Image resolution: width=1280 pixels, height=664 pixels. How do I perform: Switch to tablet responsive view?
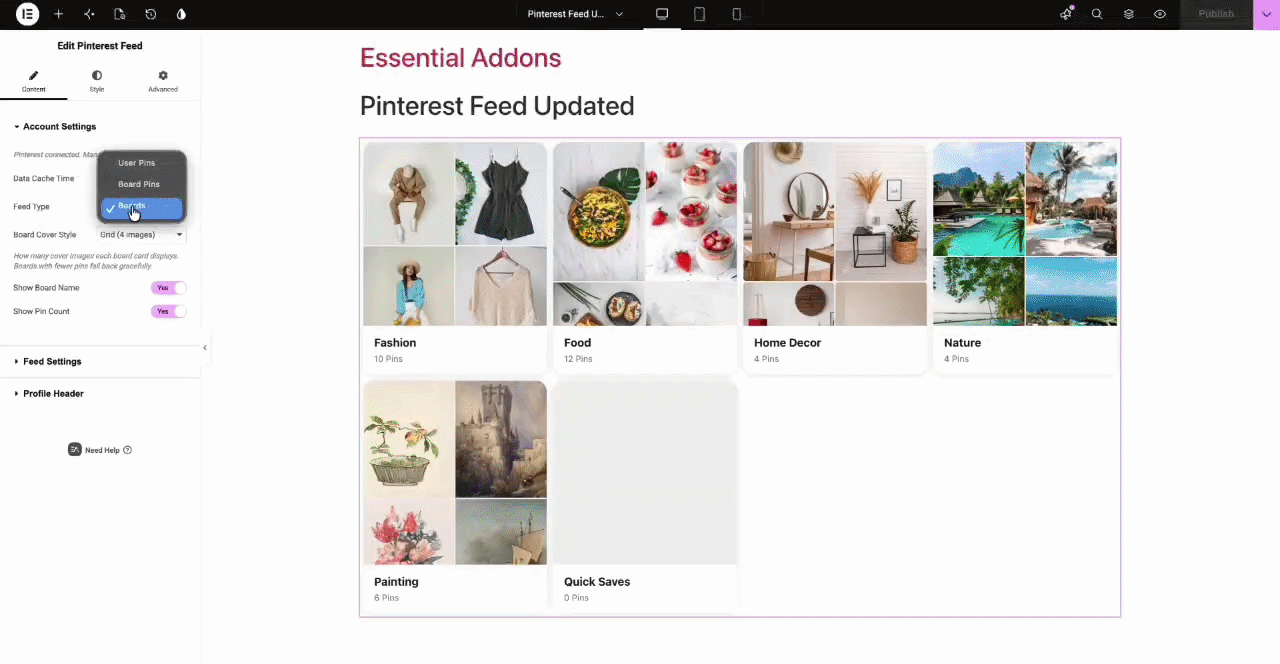(700, 14)
